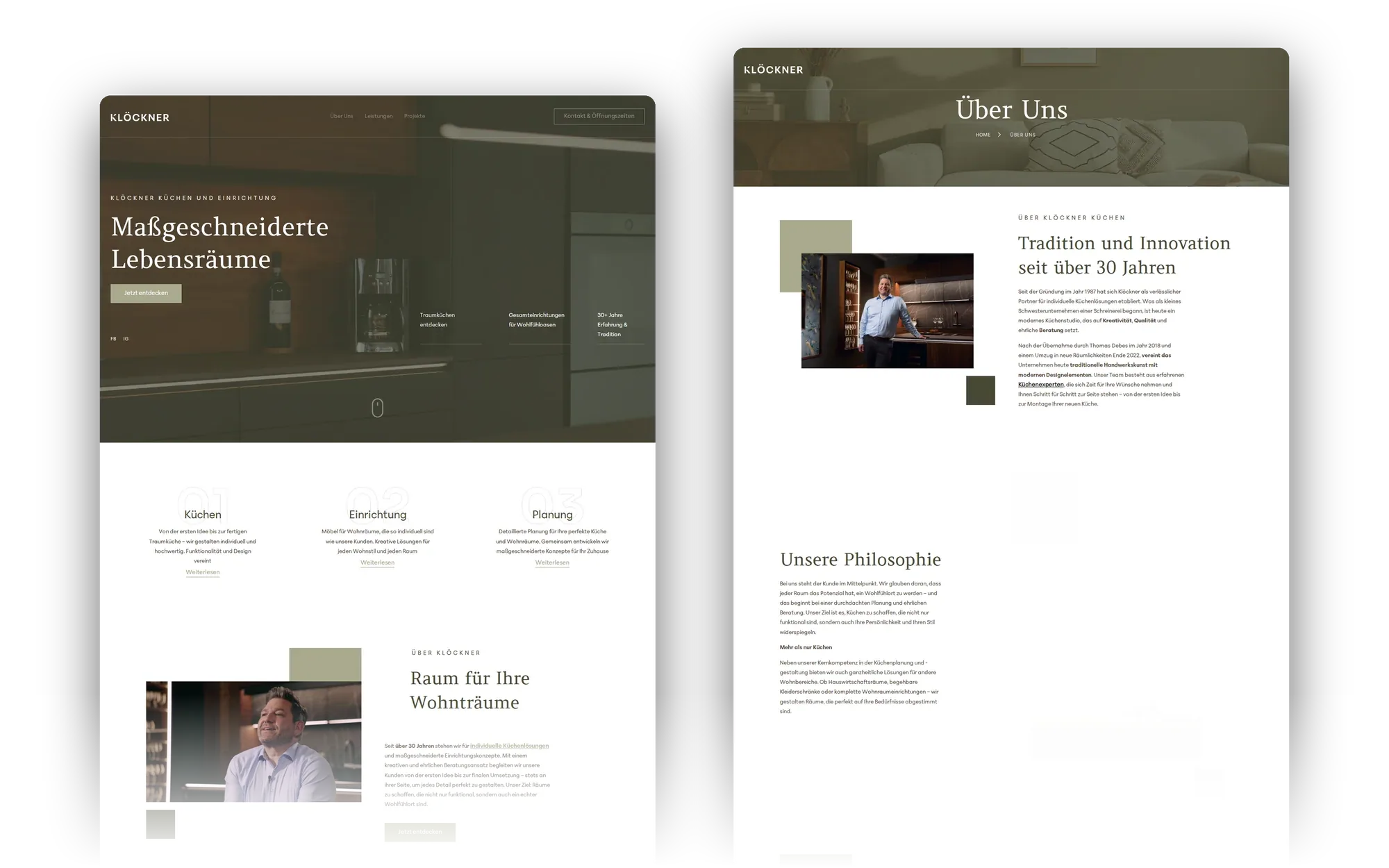Click HOME in the breadcrumb
This screenshot has width=1389, height=868.
point(983,135)
